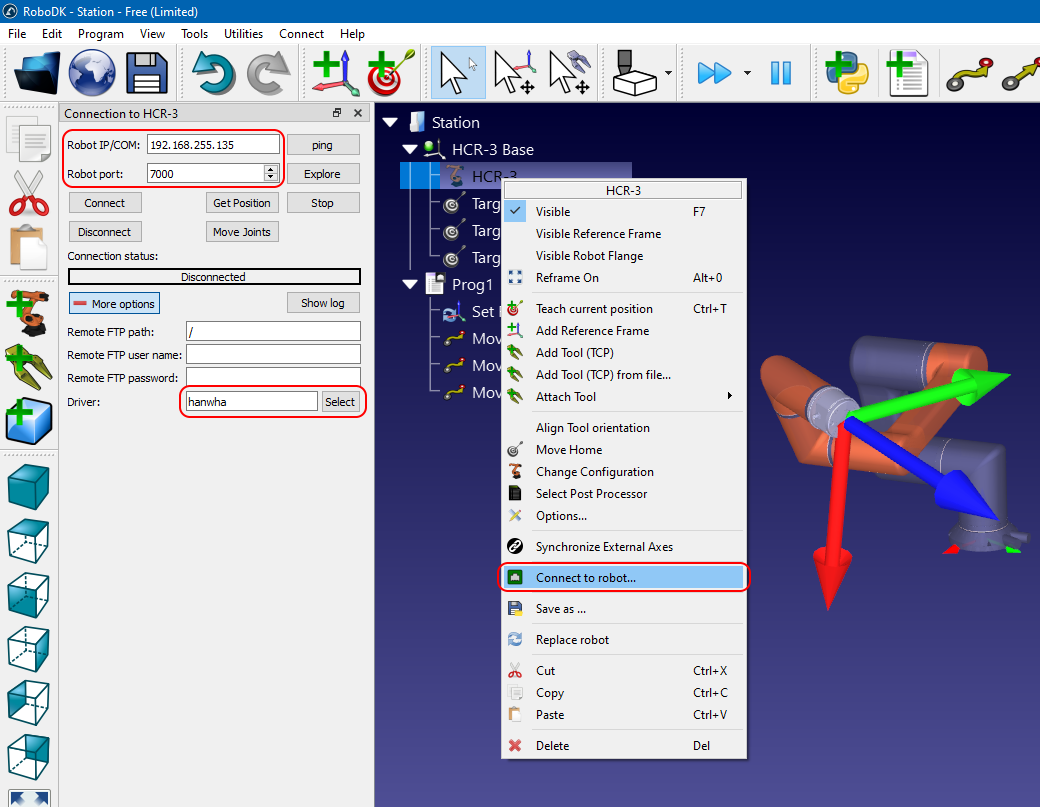Click the Robot IP/COM input field
The width and height of the screenshot is (1040, 807).
click(x=213, y=145)
